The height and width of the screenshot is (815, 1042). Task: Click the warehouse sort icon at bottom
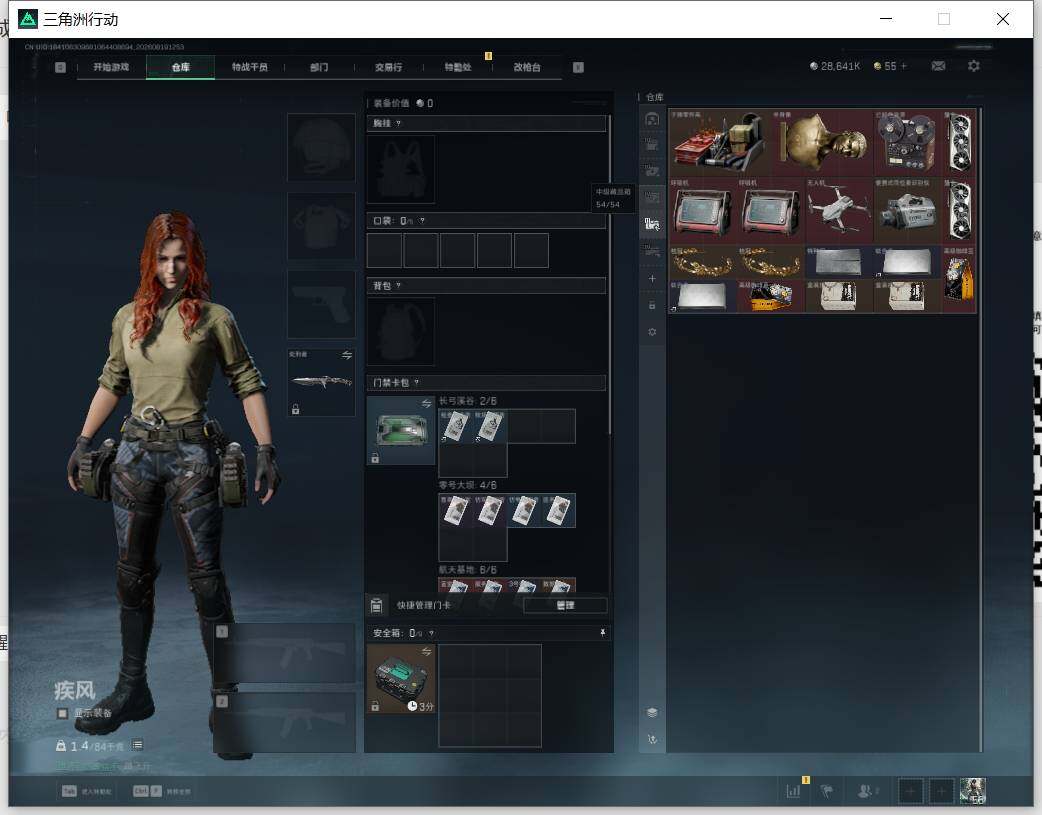pyautogui.click(x=652, y=739)
